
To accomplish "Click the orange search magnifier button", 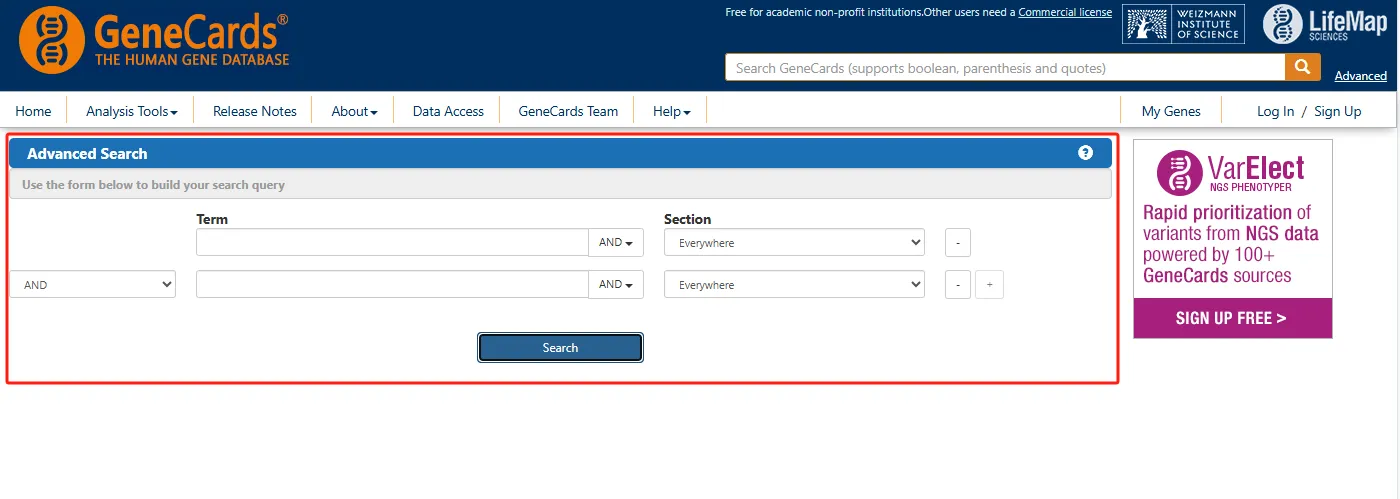I will (1301, 67).
